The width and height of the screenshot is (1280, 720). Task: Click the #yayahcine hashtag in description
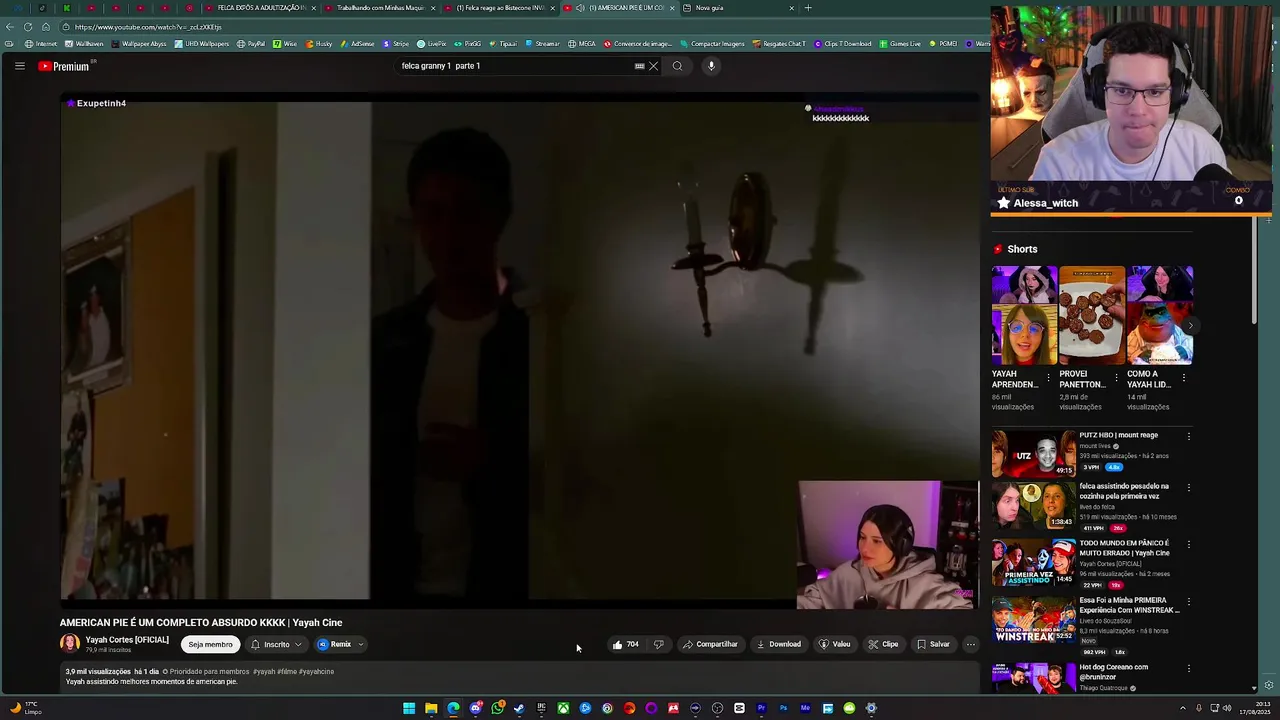pos(316,672)
